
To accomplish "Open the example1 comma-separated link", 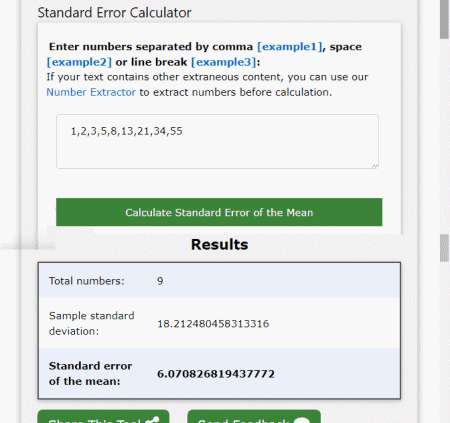I will click(290, 47).
